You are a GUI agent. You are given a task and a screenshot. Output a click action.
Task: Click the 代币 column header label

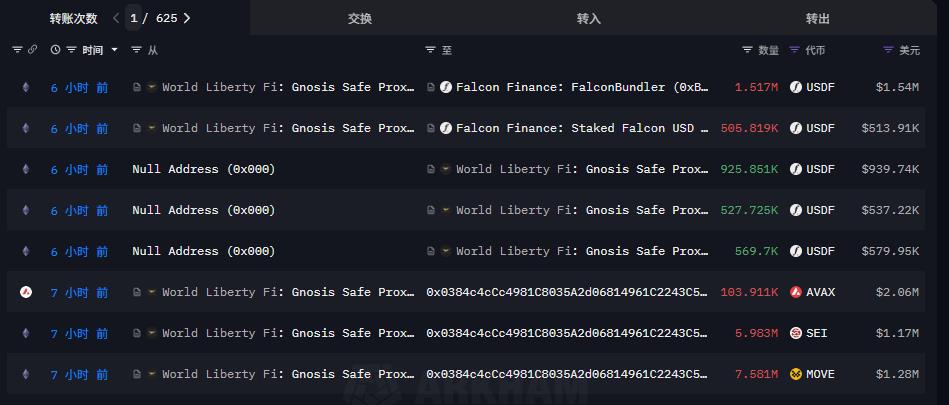pos(816,50)
